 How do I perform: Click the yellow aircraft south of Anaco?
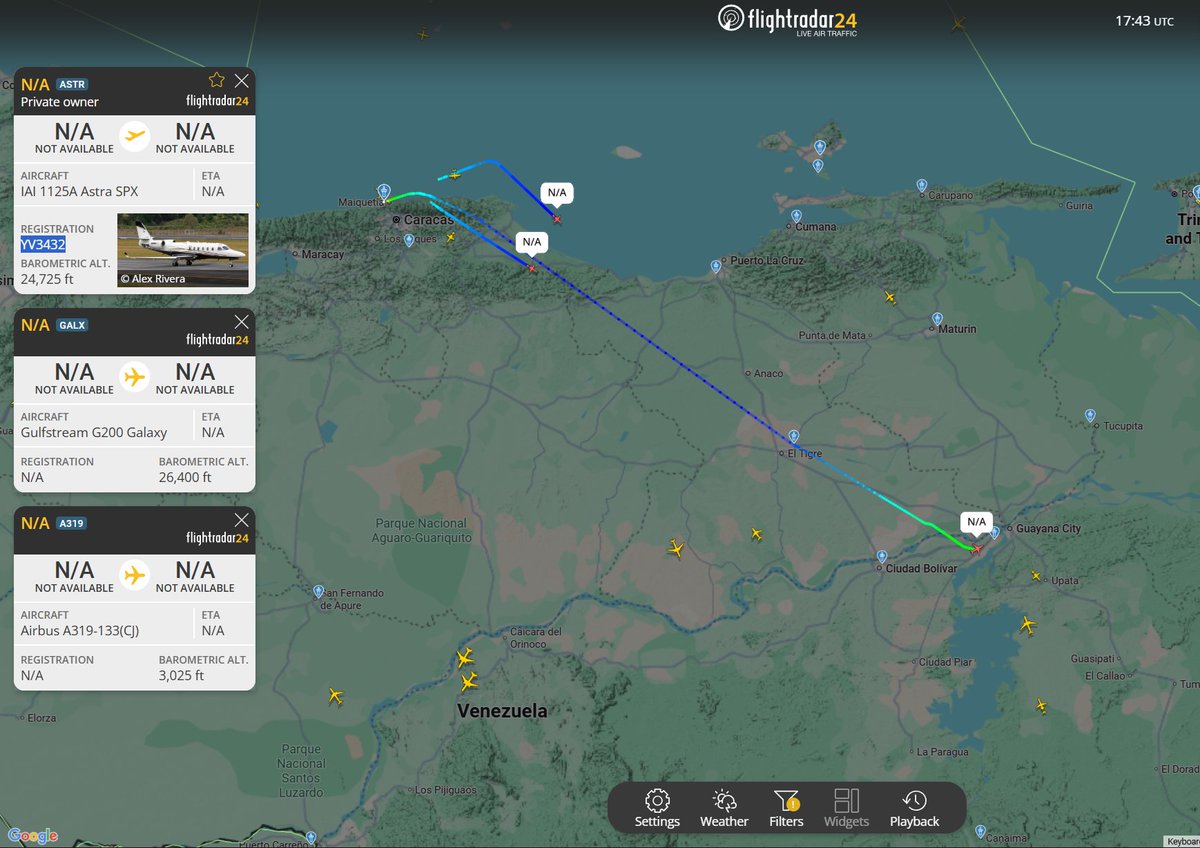click(756, 535)
